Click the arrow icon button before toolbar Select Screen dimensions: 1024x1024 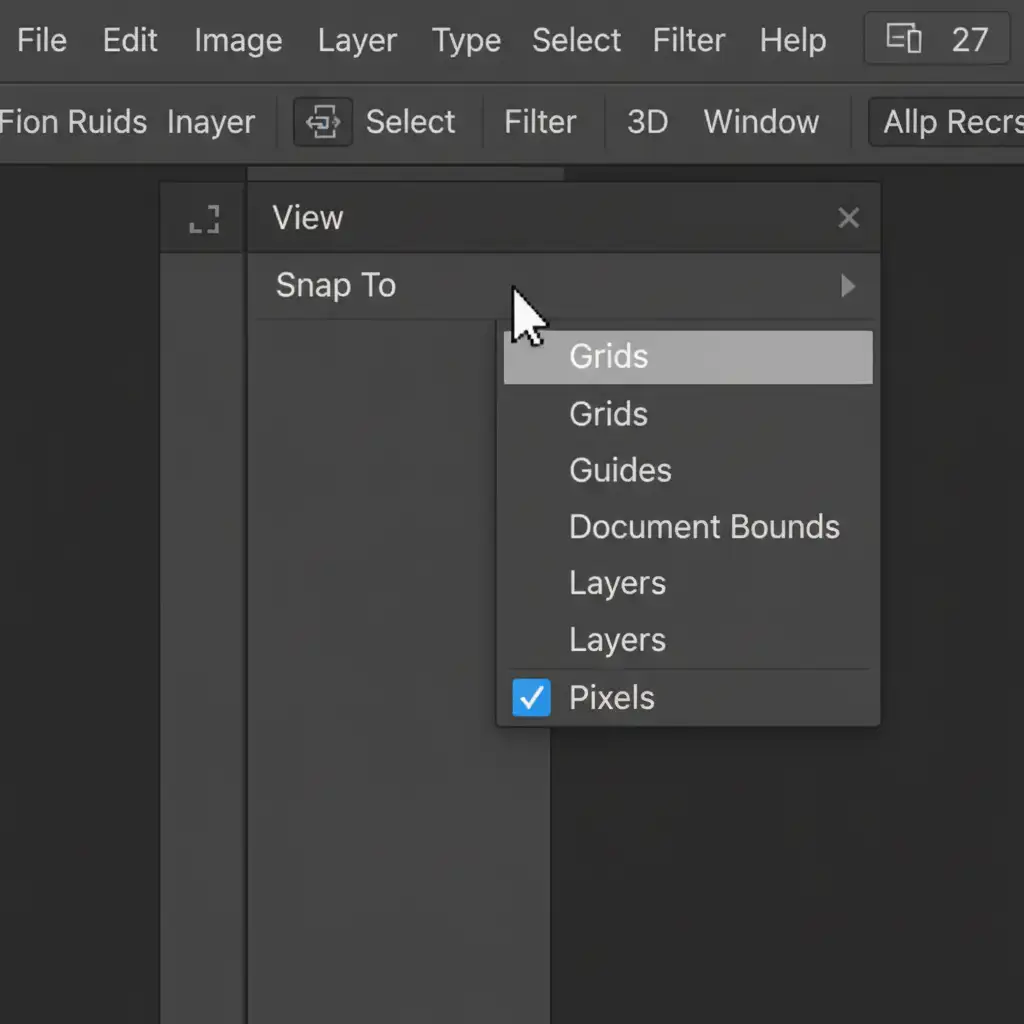coord(323,122)
